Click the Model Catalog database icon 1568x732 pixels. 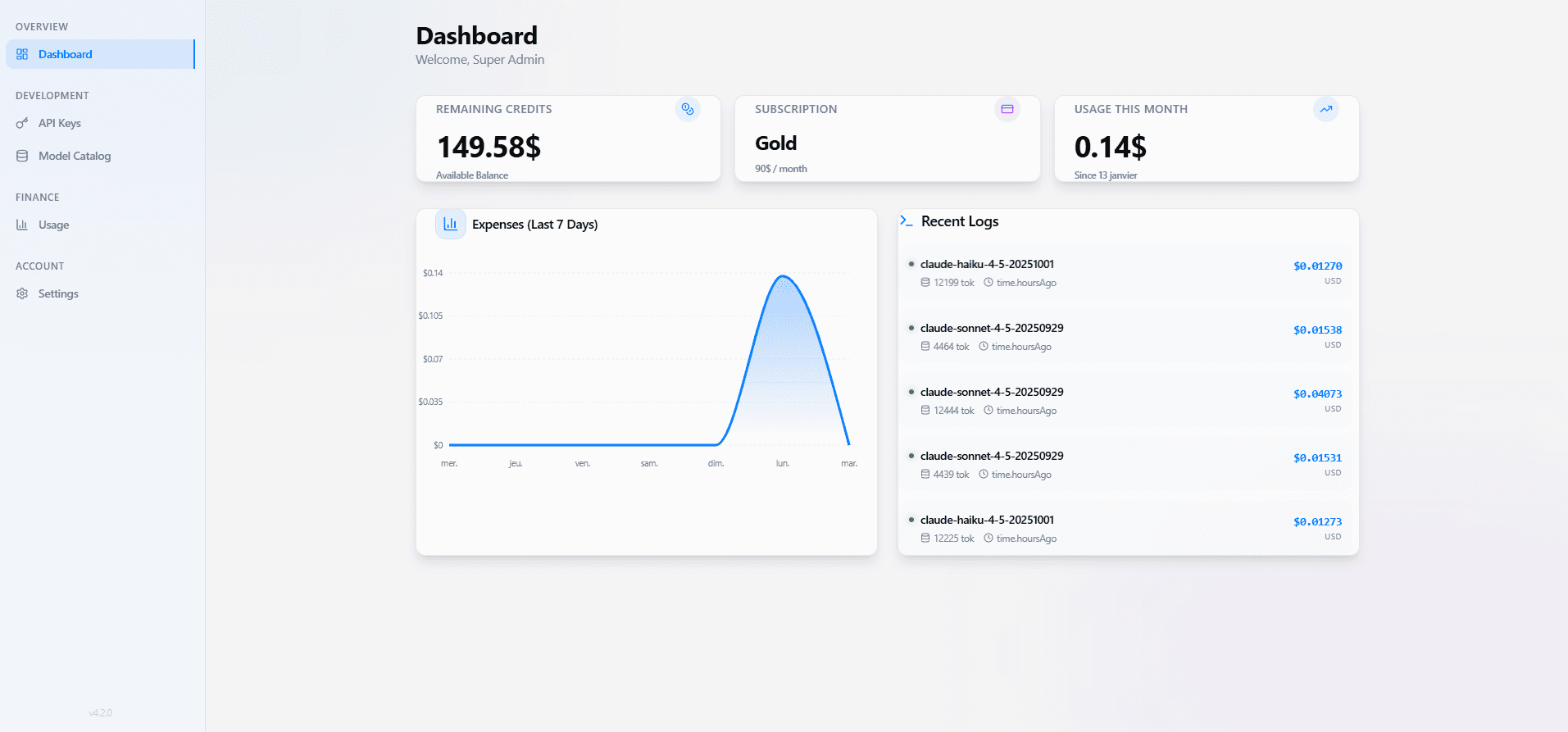click(x=22, y=156)
